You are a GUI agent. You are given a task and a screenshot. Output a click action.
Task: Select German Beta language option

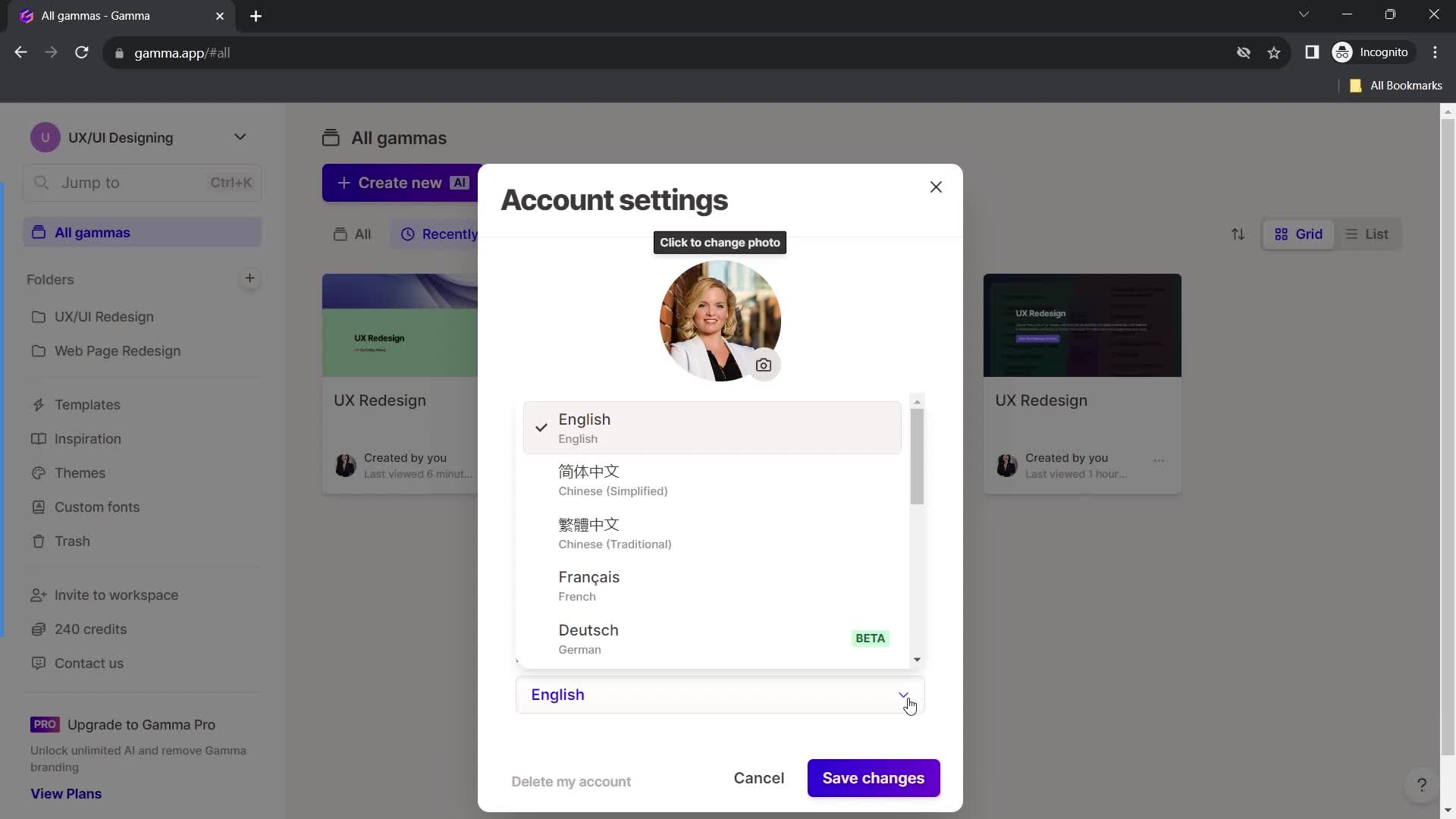coord(714,638)
